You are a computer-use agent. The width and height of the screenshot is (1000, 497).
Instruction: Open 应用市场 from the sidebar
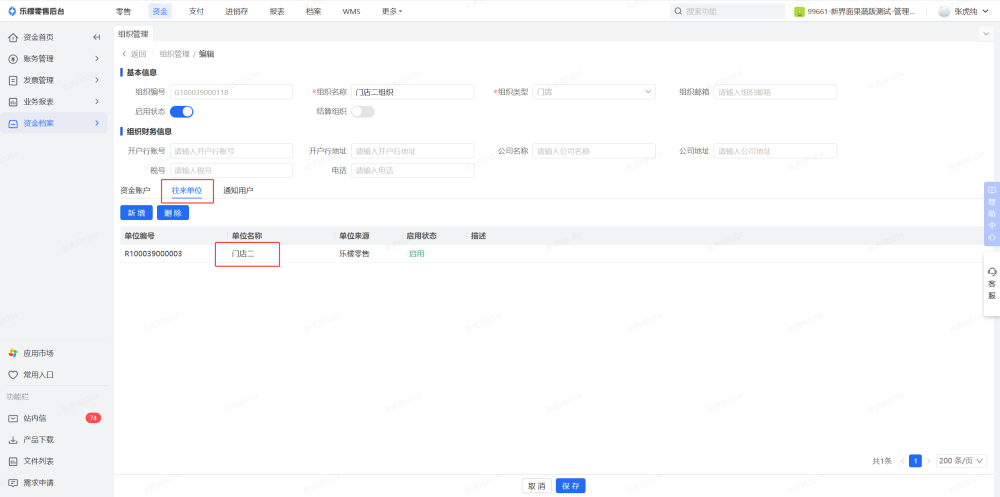click(x=38, y=353)
